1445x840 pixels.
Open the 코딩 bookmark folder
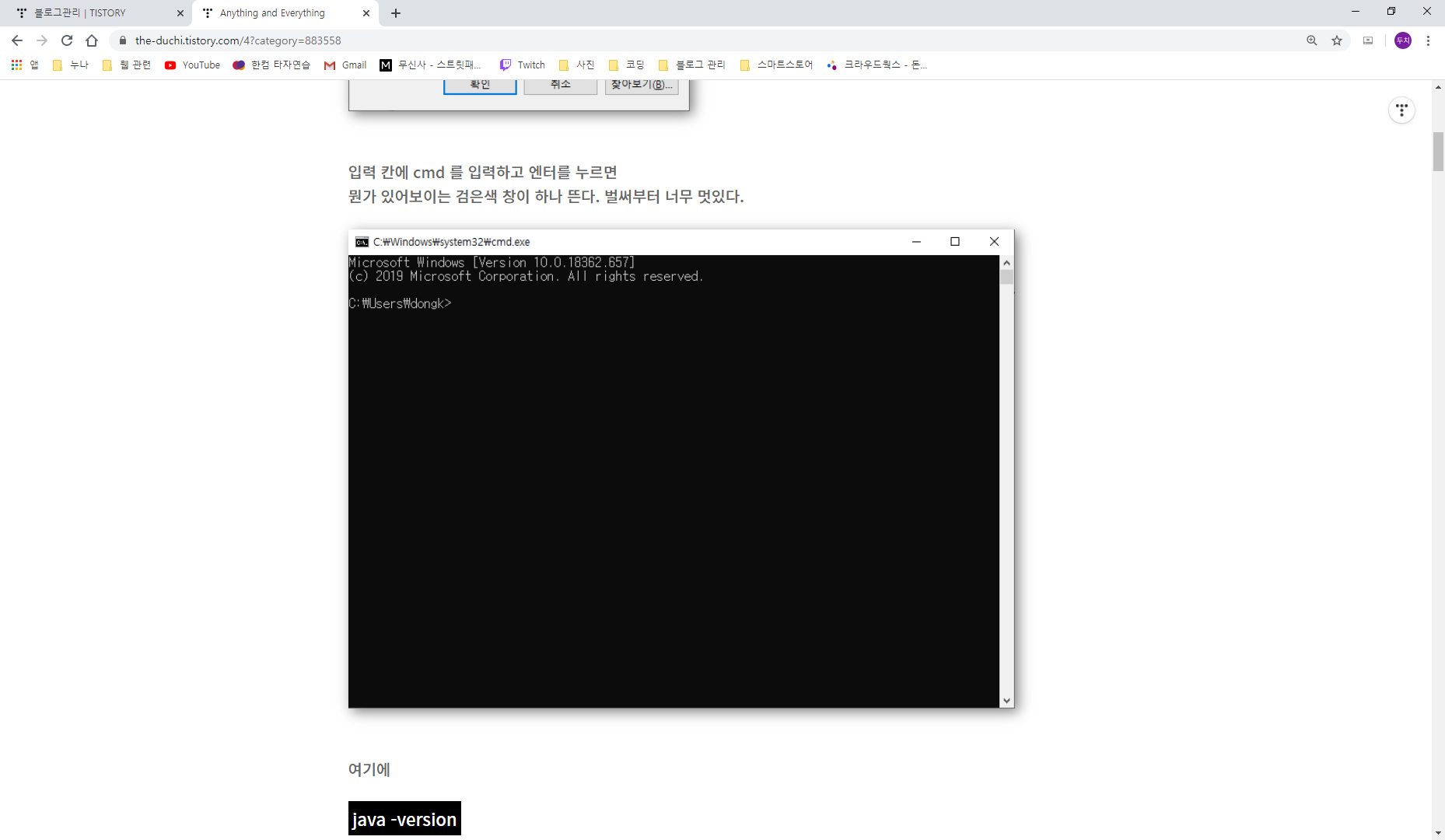pyautogui.click(x=626, y=65)
